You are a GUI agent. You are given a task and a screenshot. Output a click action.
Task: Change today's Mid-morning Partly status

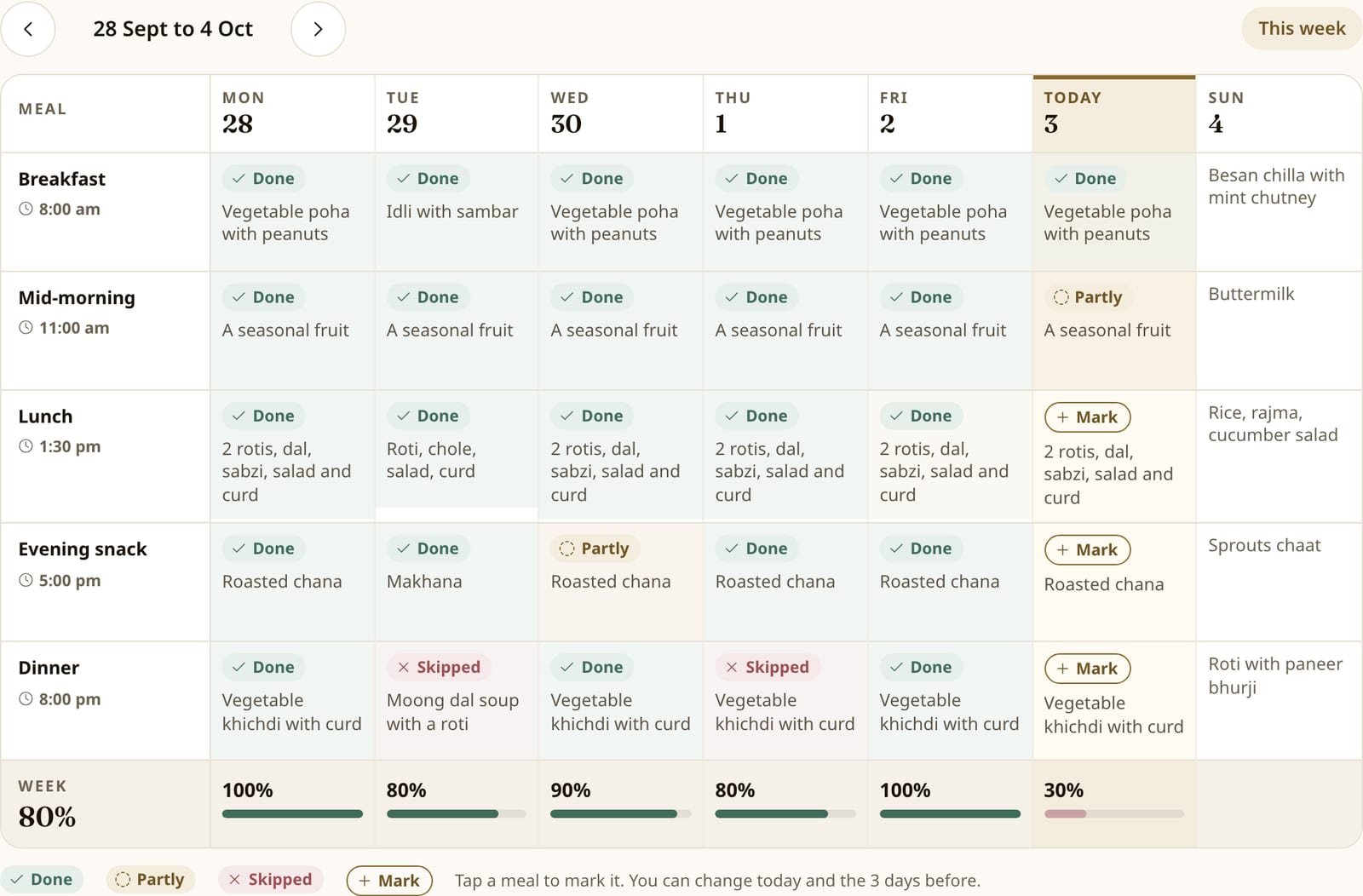click(x=1089, y=297)
